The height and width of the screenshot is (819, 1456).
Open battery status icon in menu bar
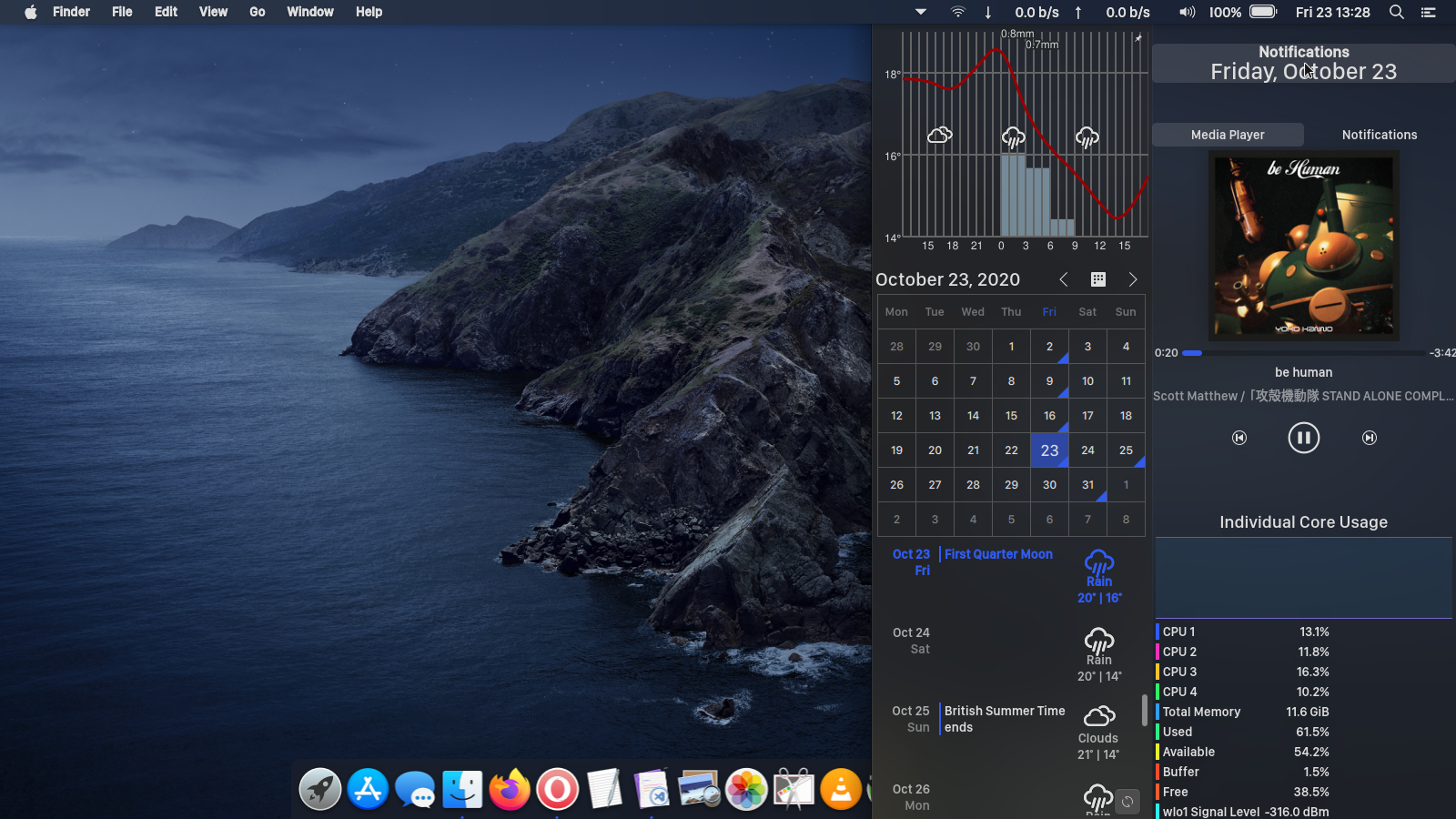[x=1263, y=12]
